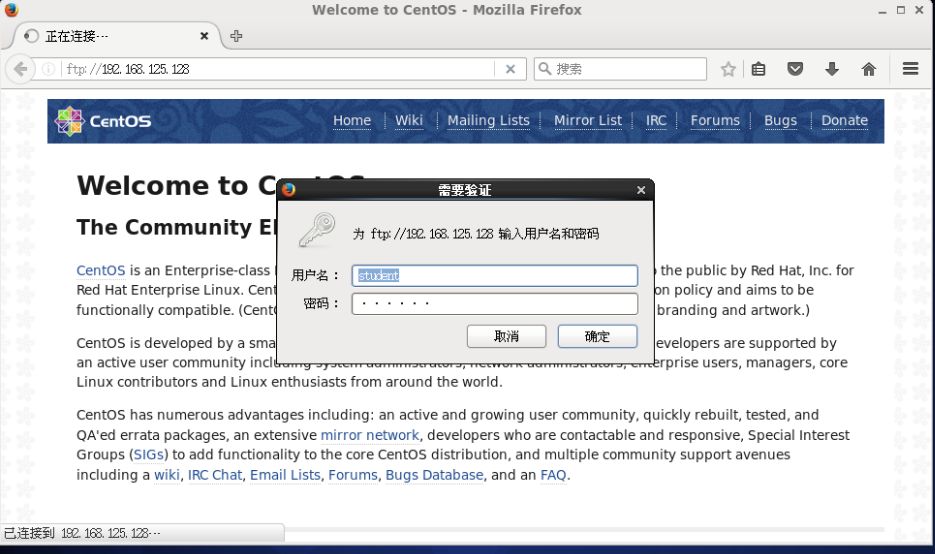Focus the 用户名 field containing student
The width and height of the screenshot is (935, 554).
[x=494, y=276]
